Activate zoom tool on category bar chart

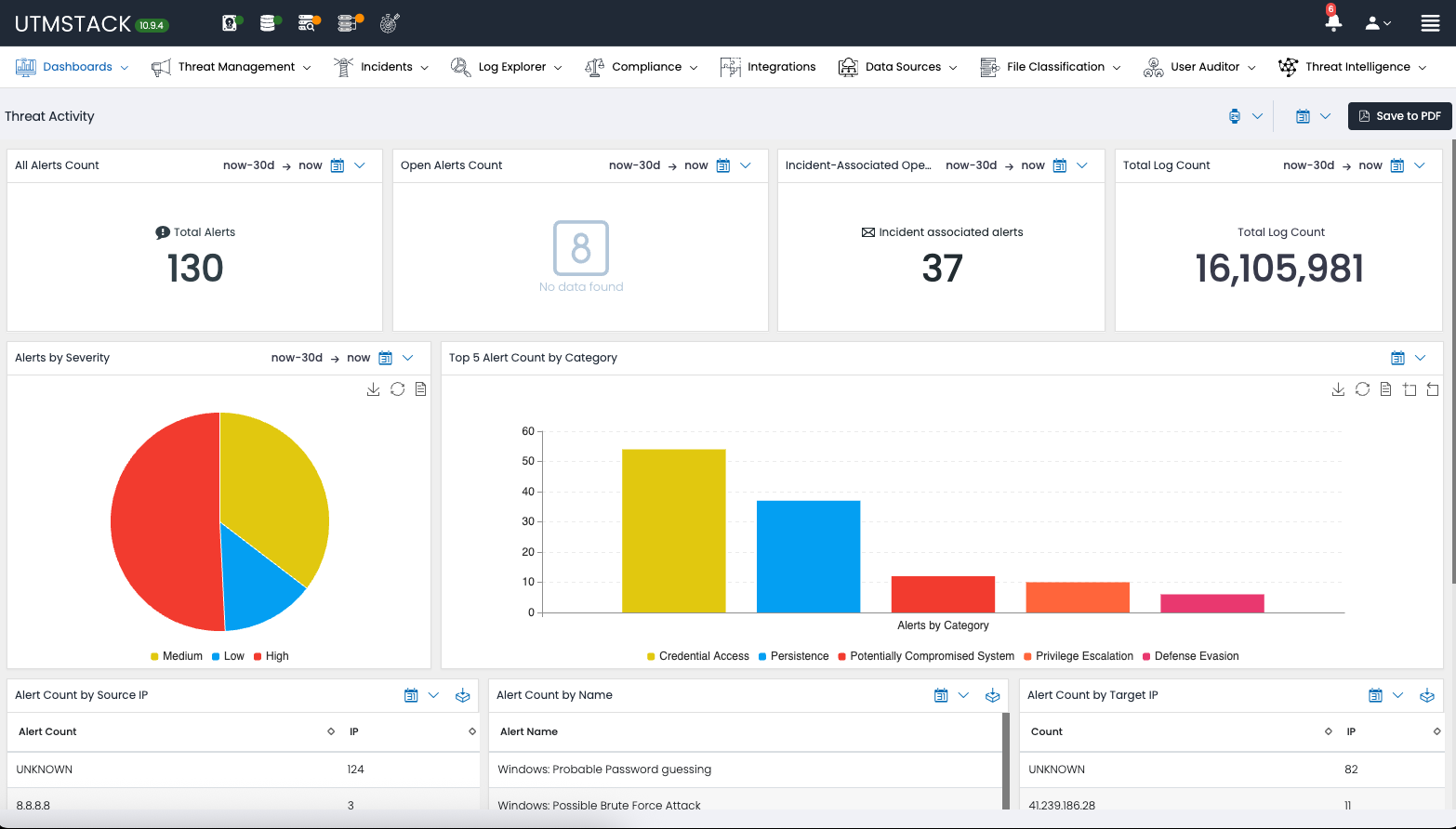(x=1410, y=389)
